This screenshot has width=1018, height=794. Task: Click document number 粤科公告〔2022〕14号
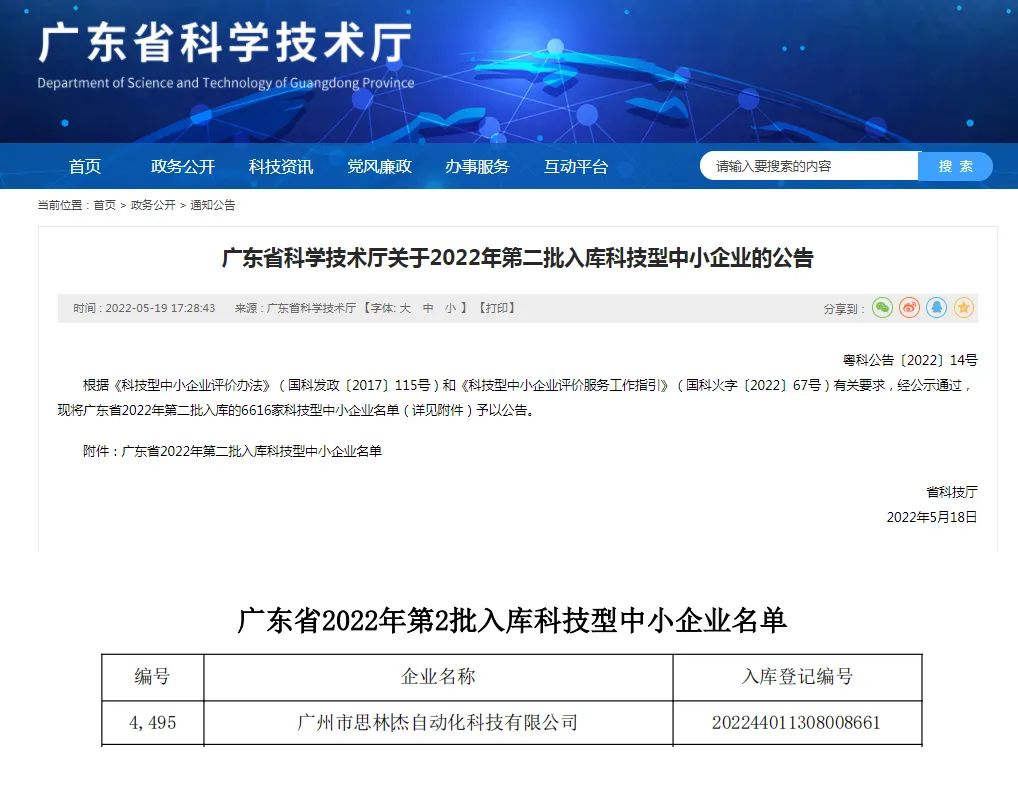click(910, 360)
